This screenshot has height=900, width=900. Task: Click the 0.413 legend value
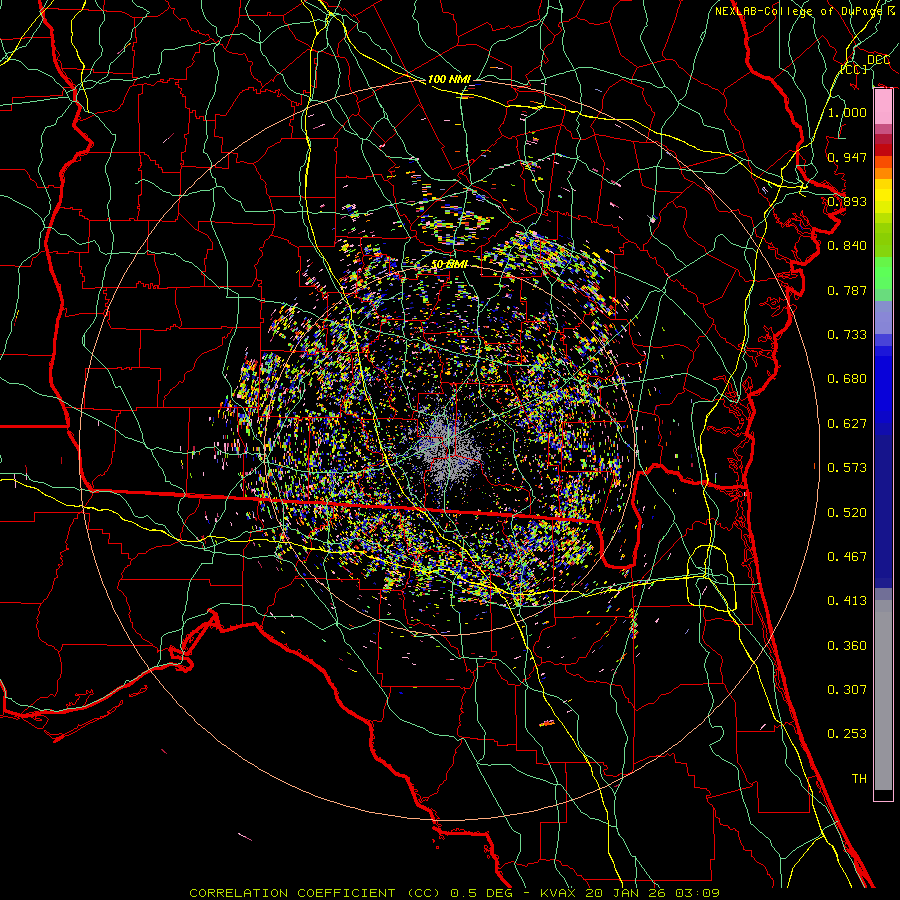click(847, 601)
